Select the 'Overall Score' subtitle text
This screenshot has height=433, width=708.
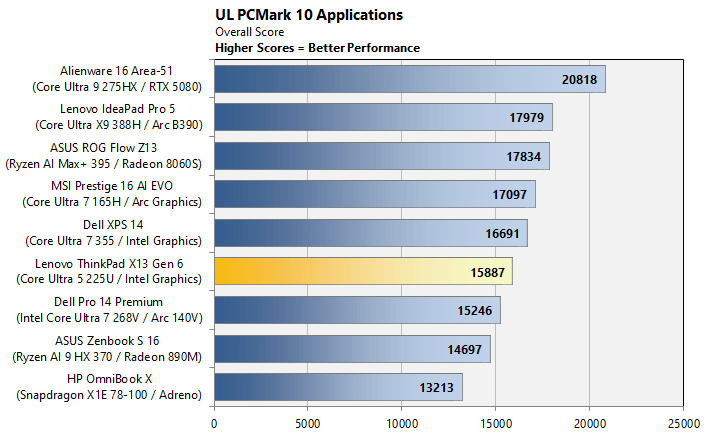pyautogui.click(x=250, y=32)
